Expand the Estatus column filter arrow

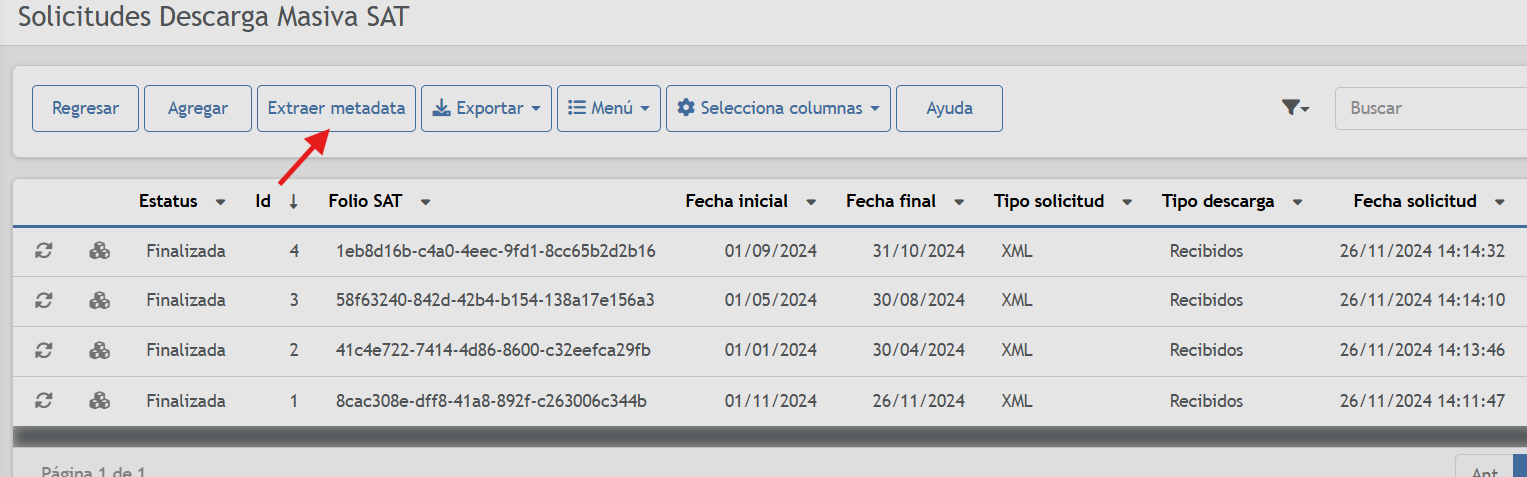click(x=220, y=202)
